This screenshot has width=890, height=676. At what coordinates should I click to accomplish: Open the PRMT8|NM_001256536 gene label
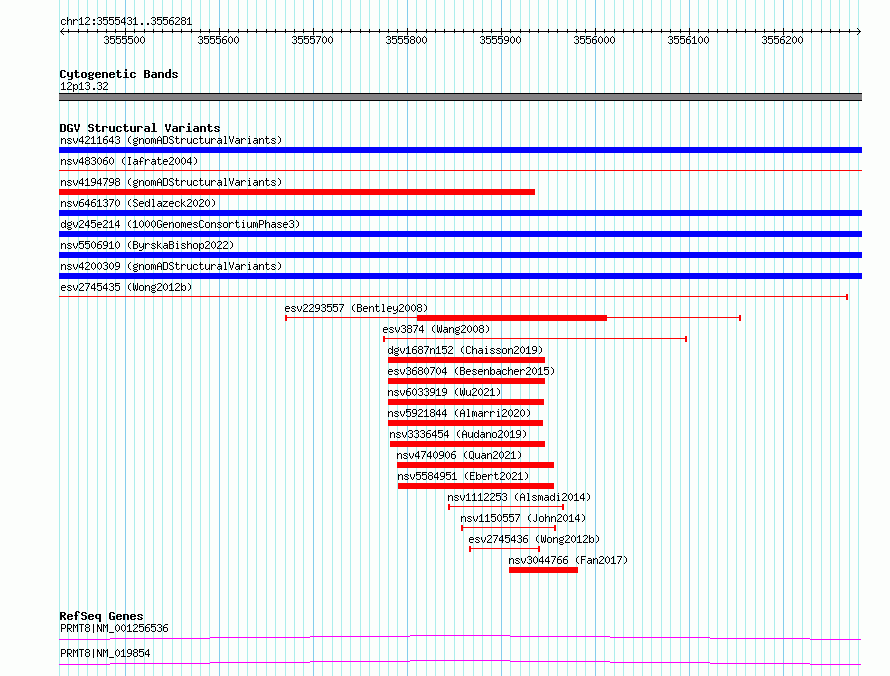(114, 628)
